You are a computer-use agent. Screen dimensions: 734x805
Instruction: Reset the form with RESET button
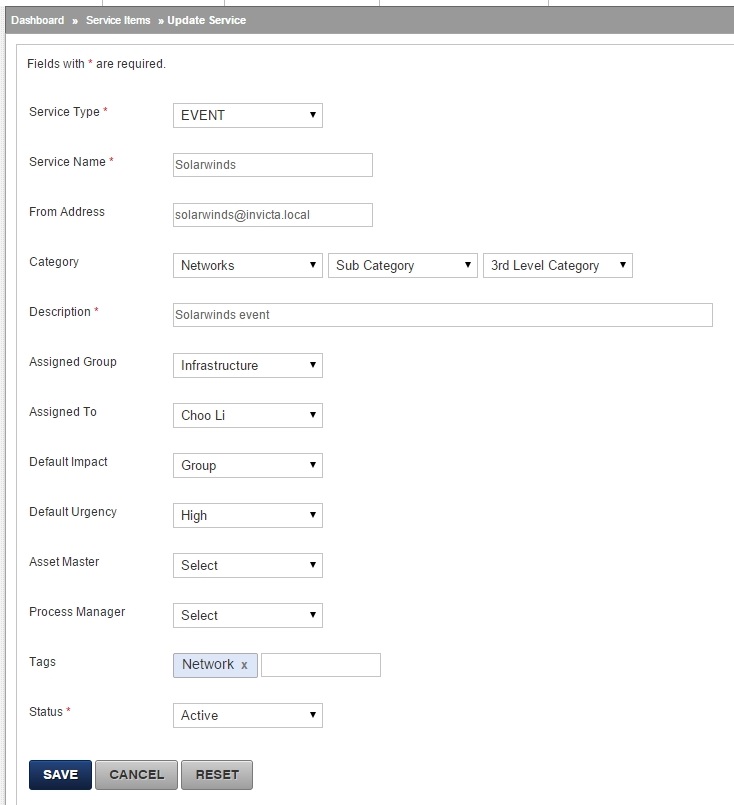(x=217, y=775)
